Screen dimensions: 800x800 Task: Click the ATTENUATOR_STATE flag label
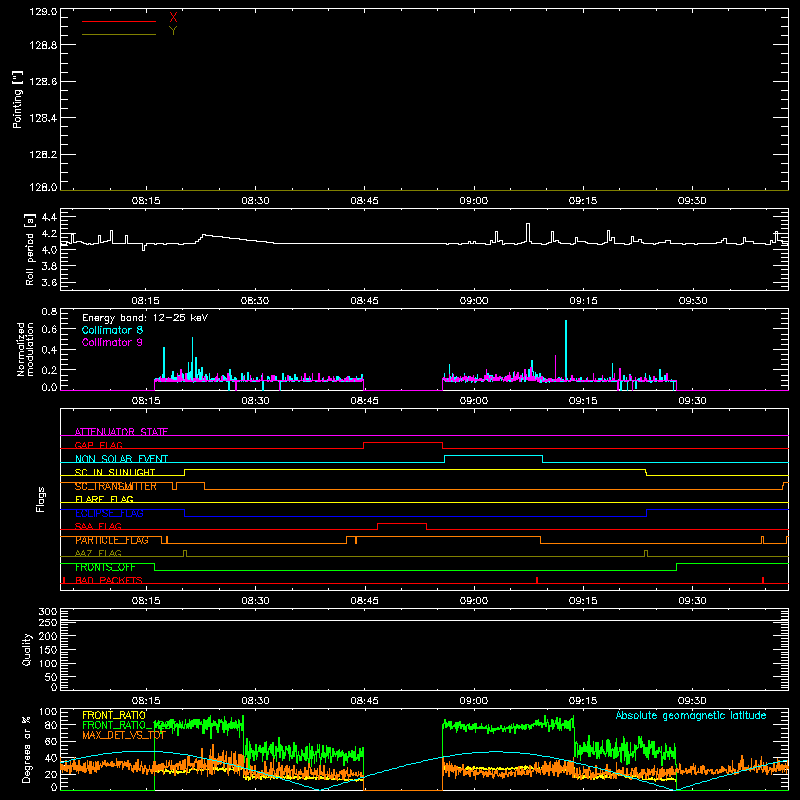click(121, 432)
